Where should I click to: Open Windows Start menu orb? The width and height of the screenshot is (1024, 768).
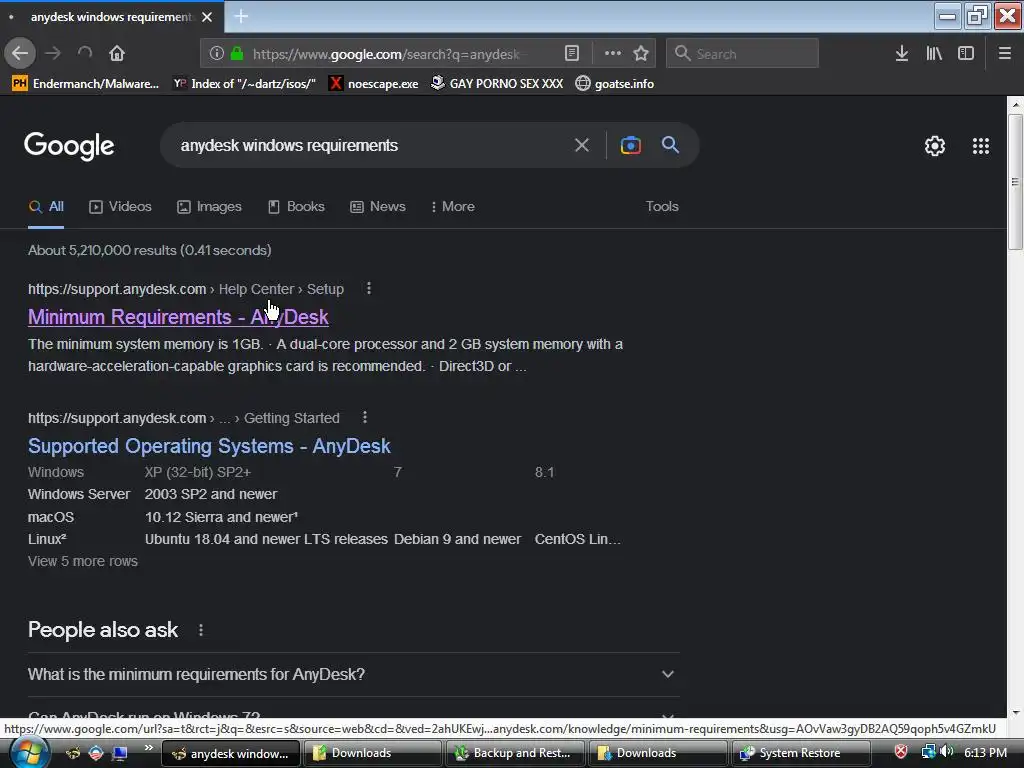tap(29, 752)
